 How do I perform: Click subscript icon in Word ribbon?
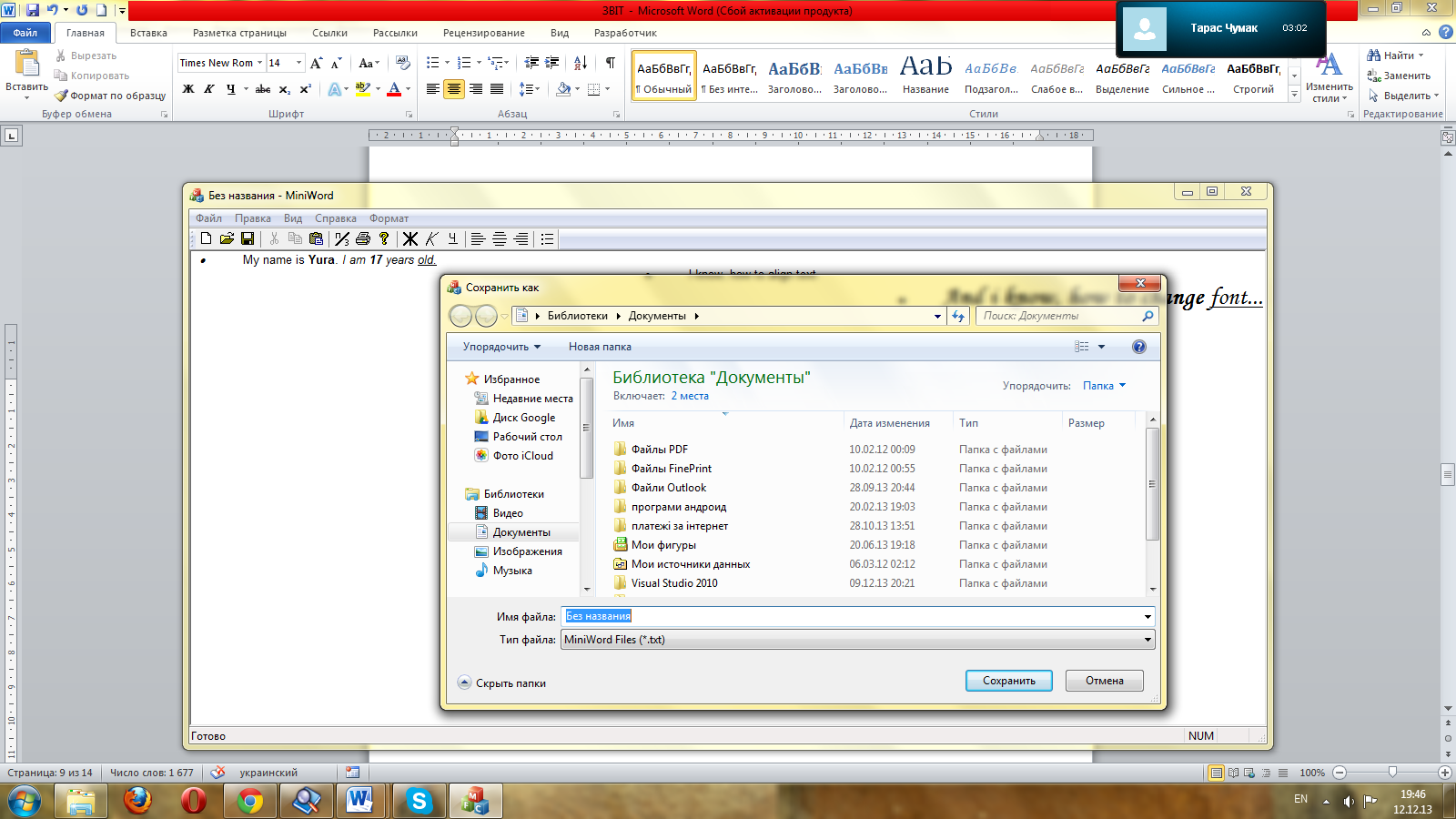[x=285, y=89]
